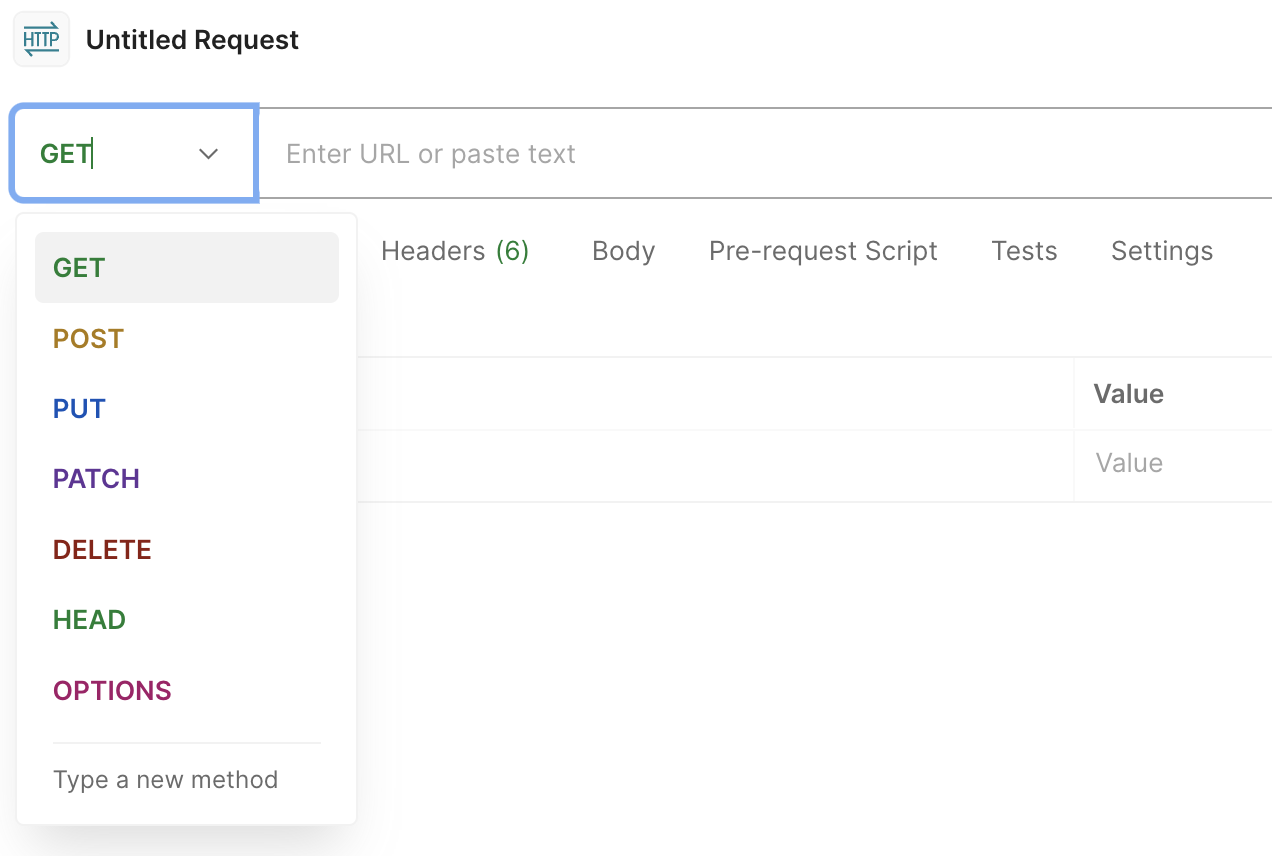
Task: Choose the POST method
Action: 87,338
